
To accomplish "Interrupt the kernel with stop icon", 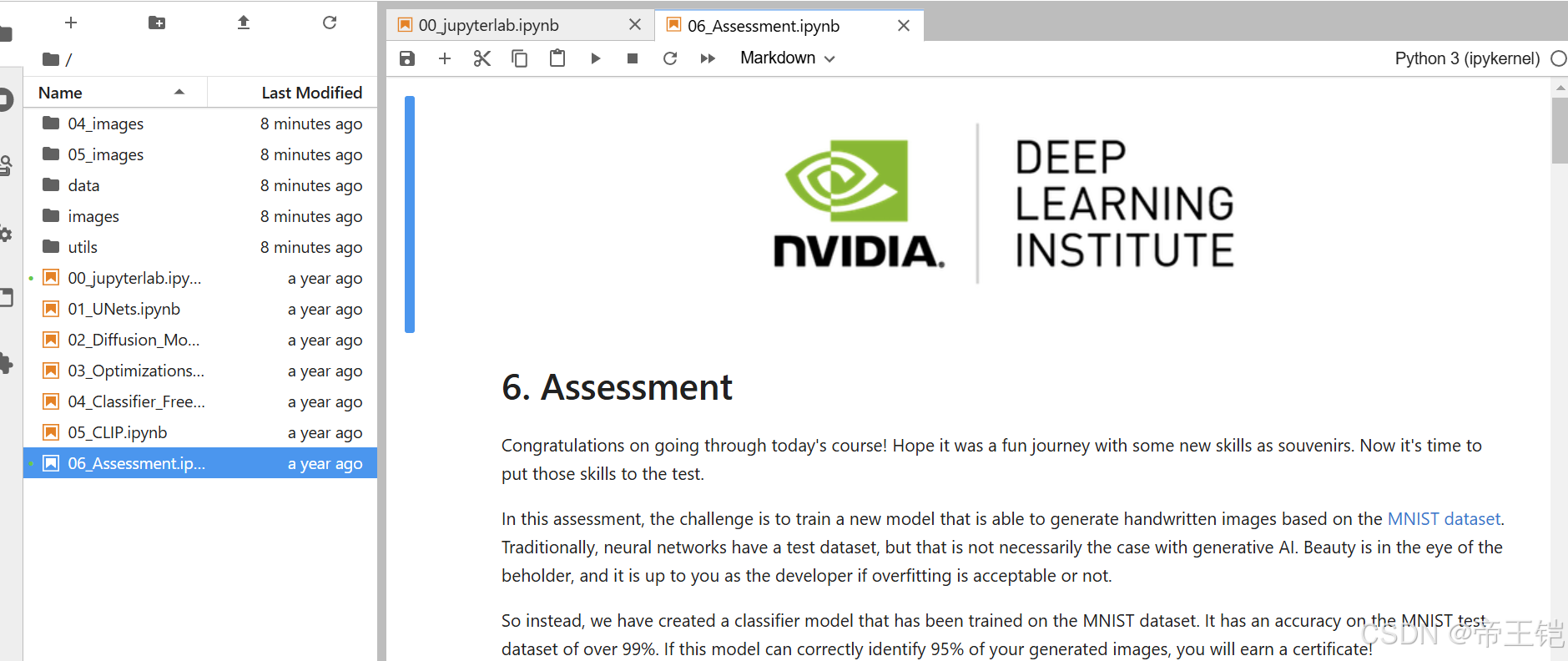I will coord(633,58).
